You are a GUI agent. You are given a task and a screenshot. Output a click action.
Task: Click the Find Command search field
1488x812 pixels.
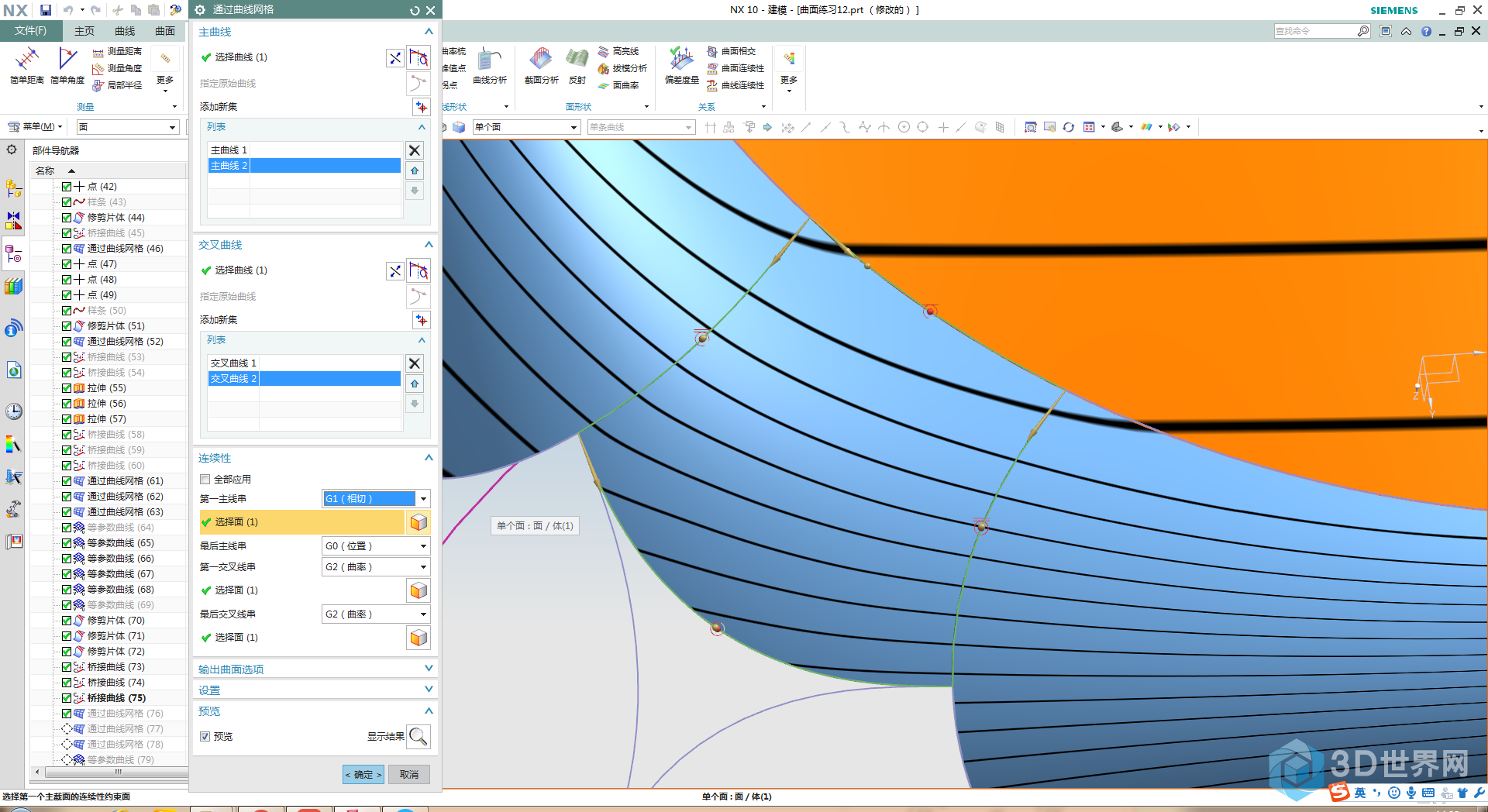click(x=1315, y=31)
